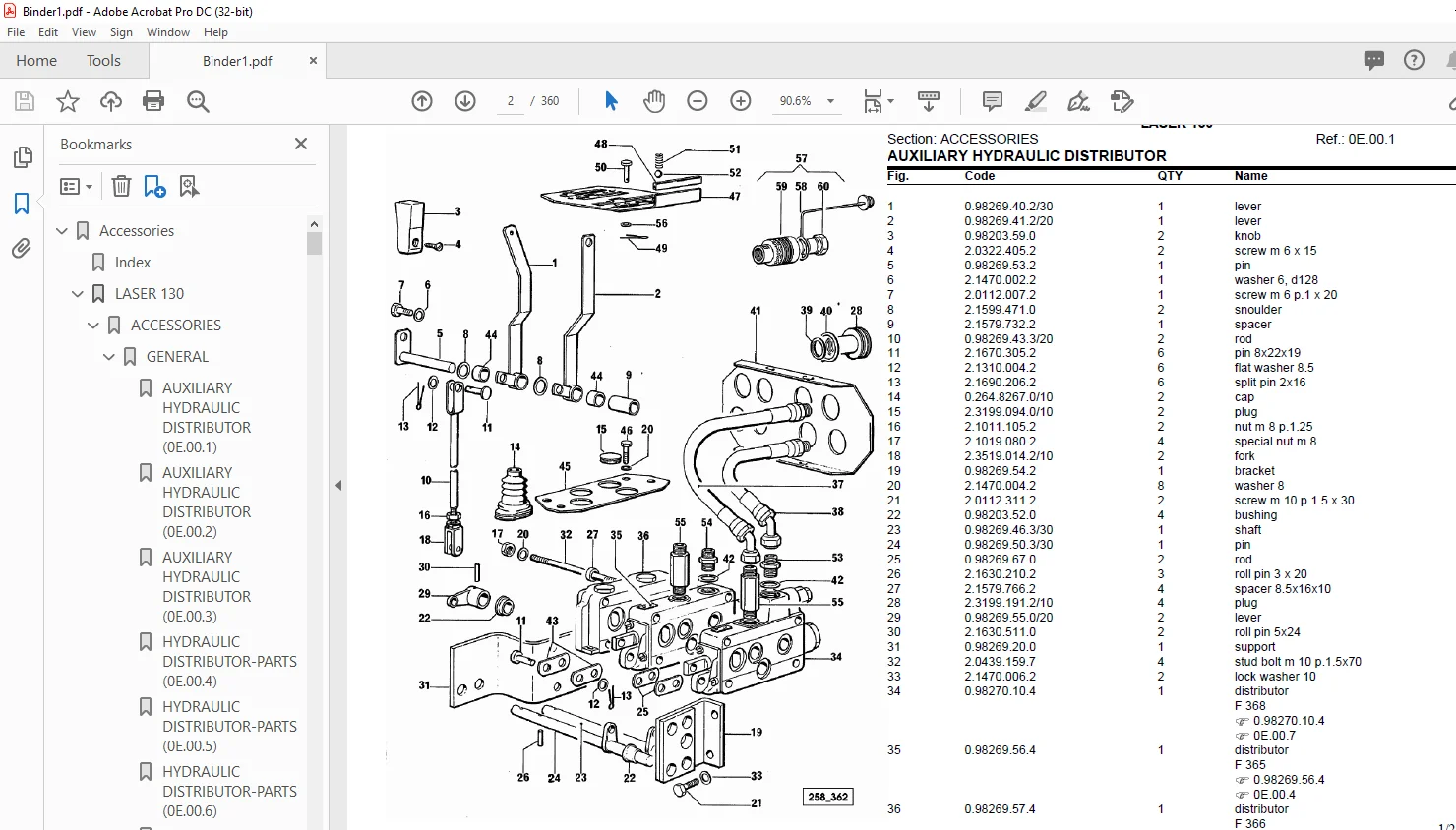Open the page thumbnails panel

22,157
